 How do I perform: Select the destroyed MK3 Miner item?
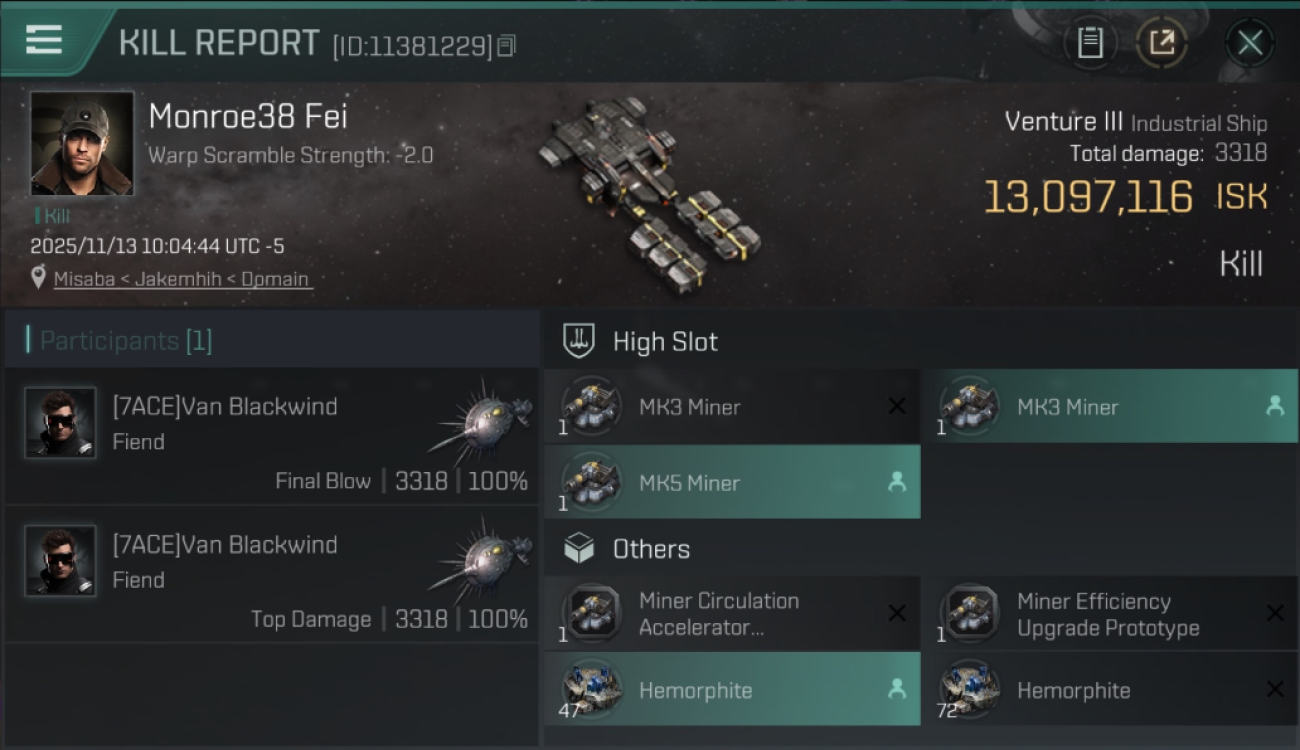pyautogui.click(x=732, y=407)
